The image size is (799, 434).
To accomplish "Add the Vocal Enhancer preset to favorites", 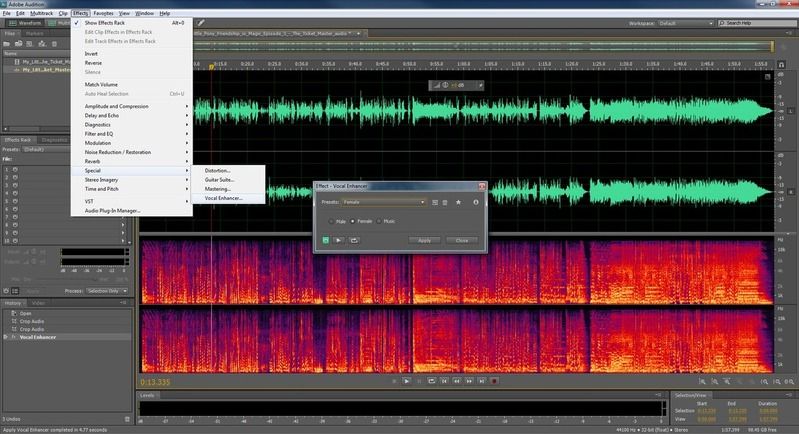I will [458, 202].
